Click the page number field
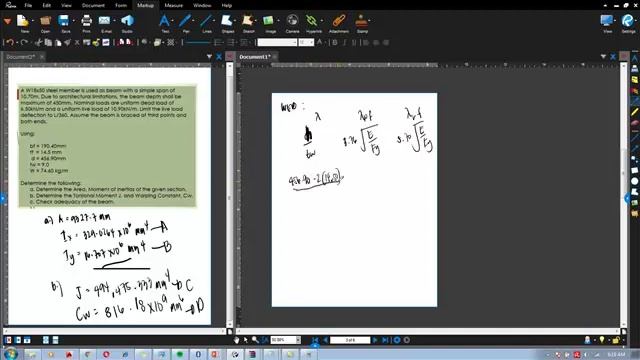Viewport: 640px width, 360px height. click(x=350, y=340)
